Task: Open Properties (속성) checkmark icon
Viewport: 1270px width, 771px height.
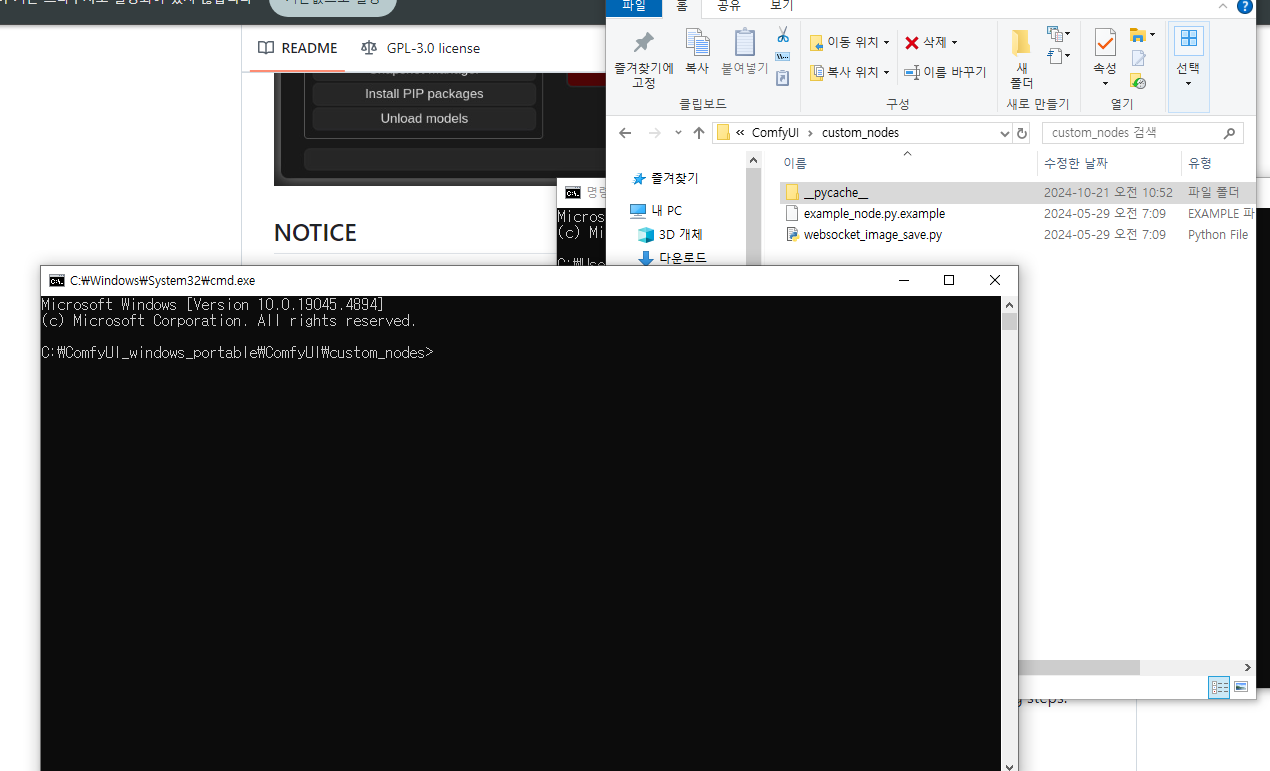Action: (1105, 43)
